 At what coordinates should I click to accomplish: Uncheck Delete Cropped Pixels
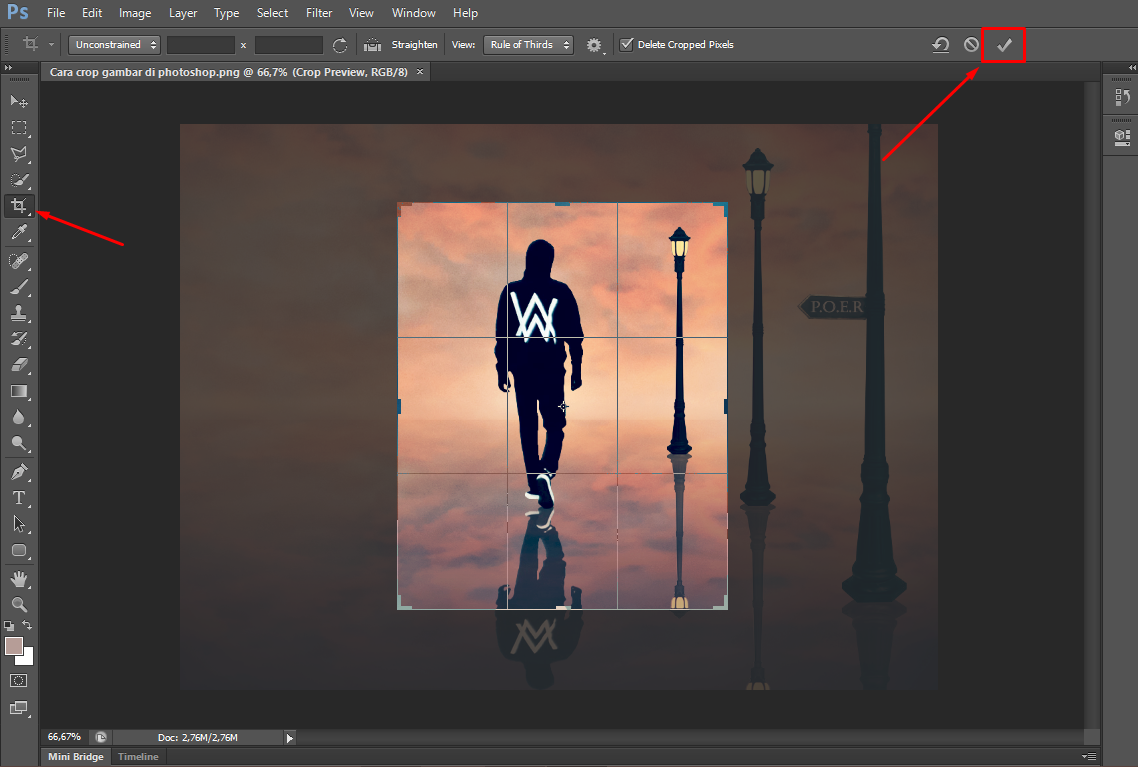[626, 44]
